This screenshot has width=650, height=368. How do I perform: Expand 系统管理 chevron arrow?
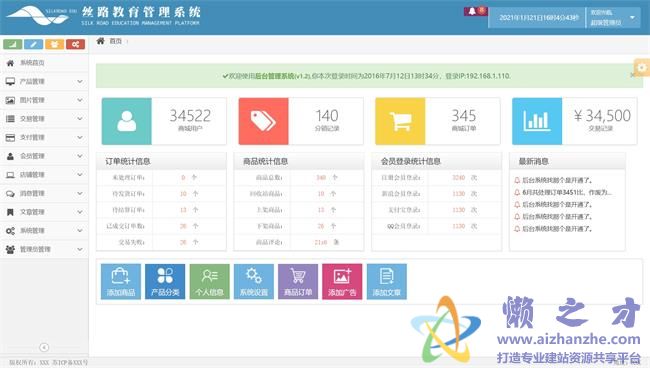80,231
